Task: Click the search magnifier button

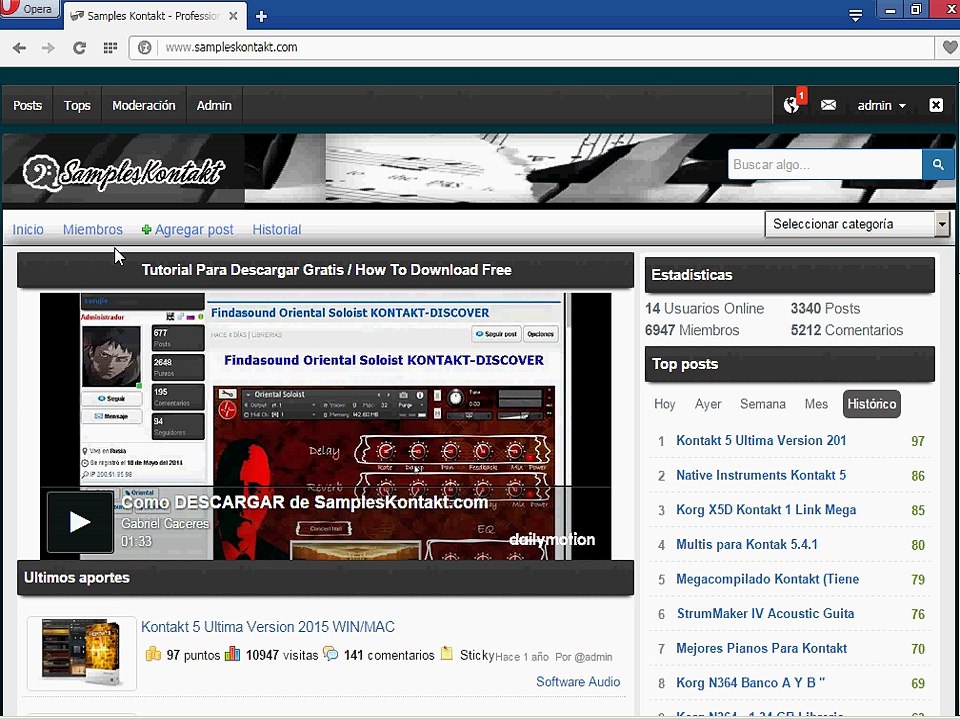Action: pyautogui.click(x=938, y=164)
